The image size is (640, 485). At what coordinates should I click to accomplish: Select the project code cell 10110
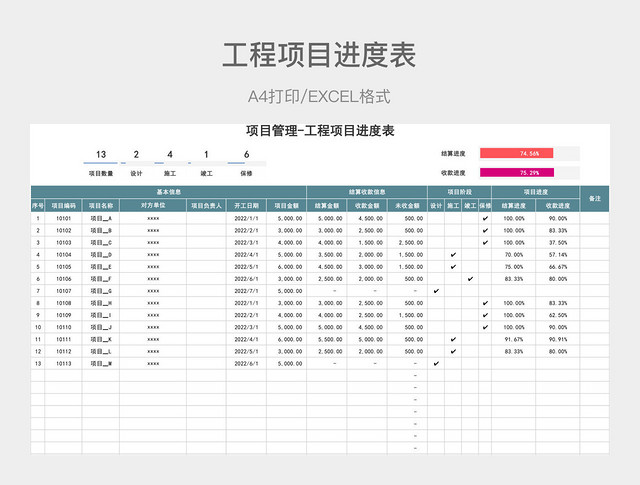64,327
